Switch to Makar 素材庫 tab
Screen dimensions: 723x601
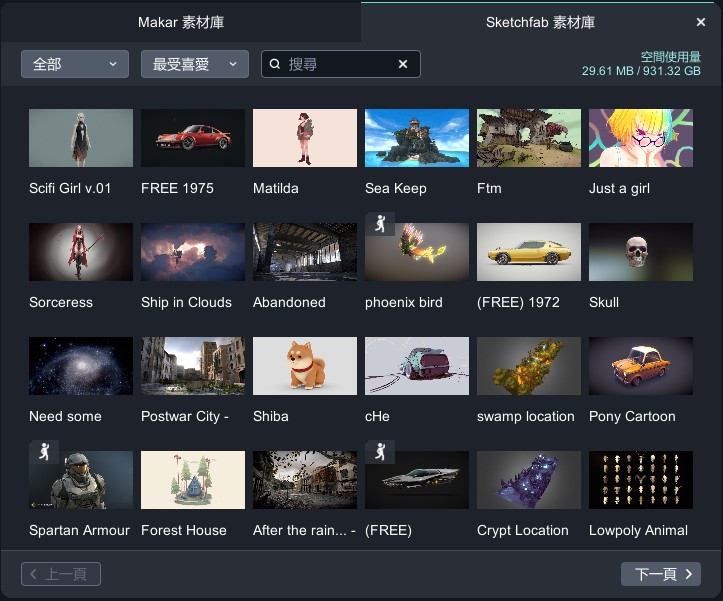point(181,22)
